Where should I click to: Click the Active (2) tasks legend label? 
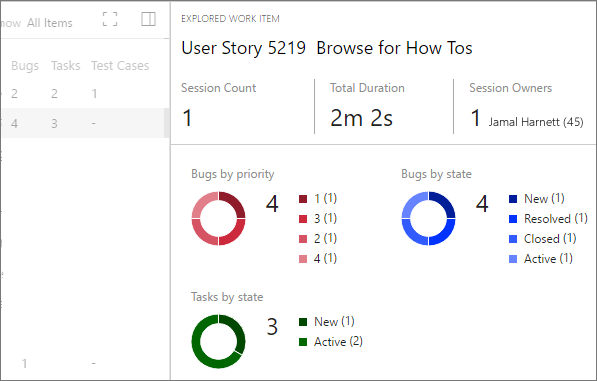tap(338, 342)
